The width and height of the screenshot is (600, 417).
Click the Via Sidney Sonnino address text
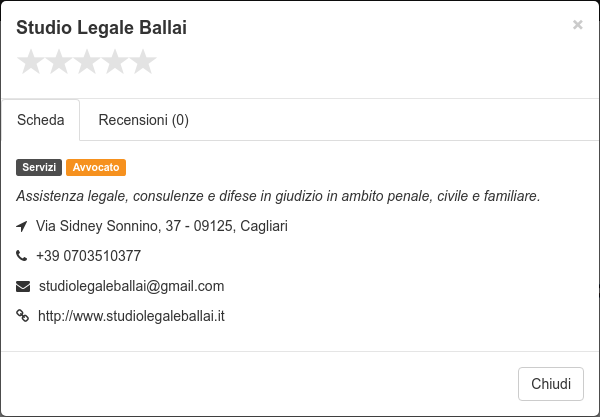(x=162, y=226)
